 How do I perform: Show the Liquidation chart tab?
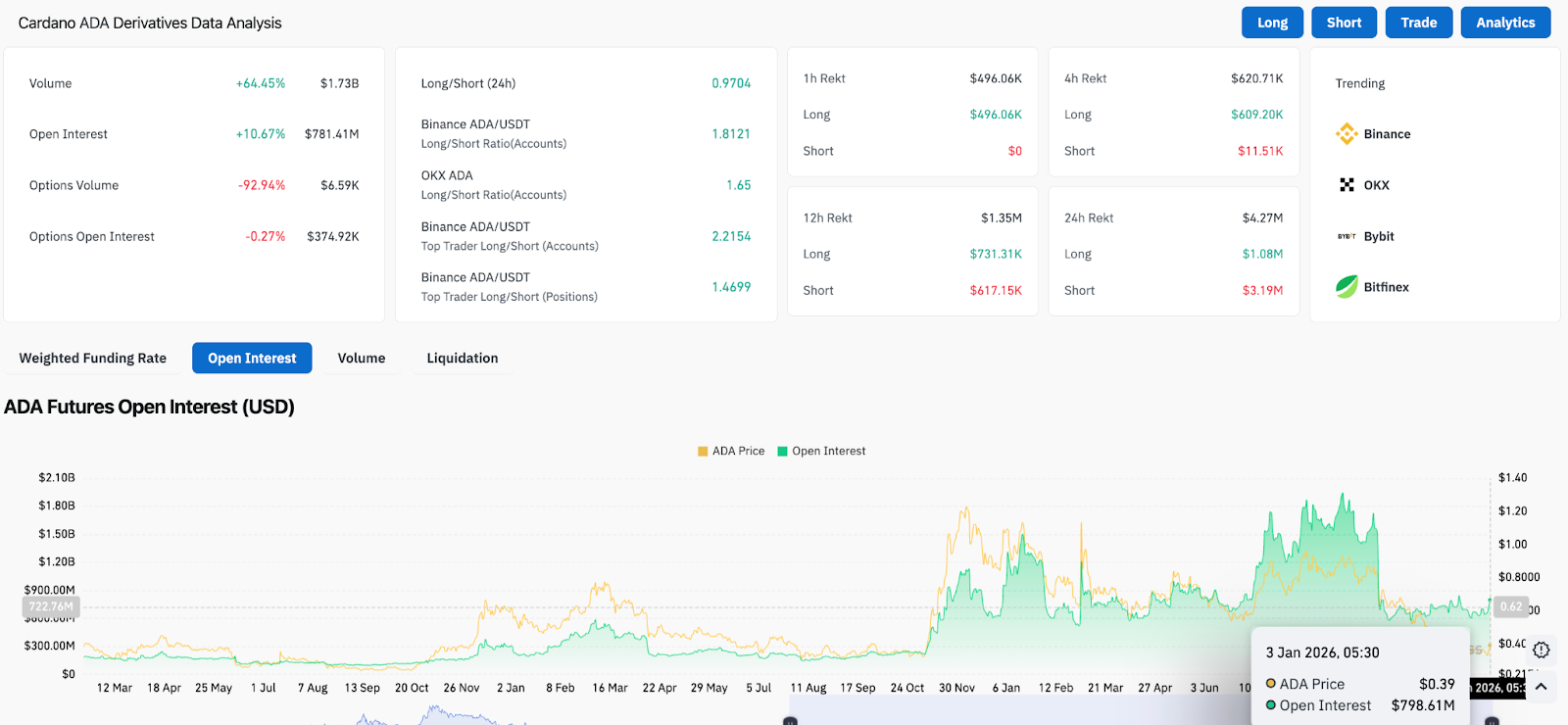pos(463,359)
